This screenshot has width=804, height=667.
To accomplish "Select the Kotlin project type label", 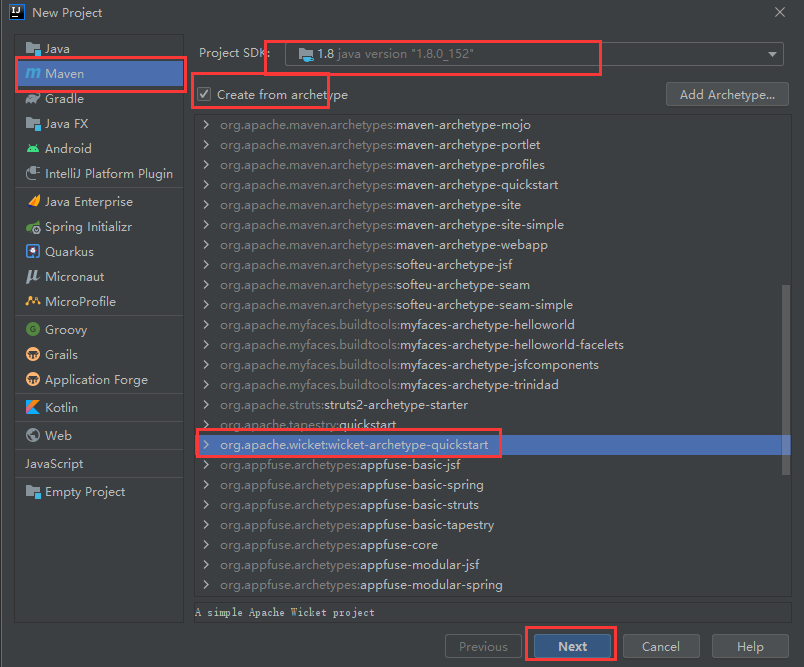I will pyautogui.click(x=62, y=408).
